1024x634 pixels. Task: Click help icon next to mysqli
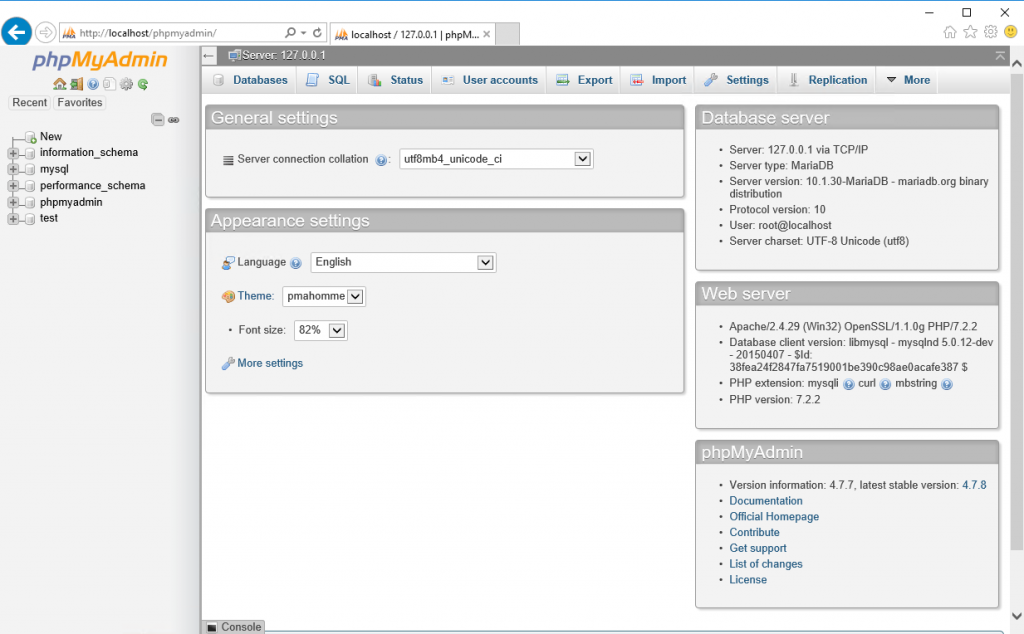pos(848,385)
